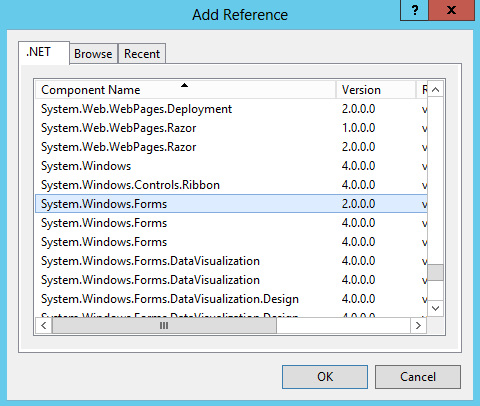Open the dialog help question mark
The height and width of the screenshot is (406, 480).
point(415,10)
